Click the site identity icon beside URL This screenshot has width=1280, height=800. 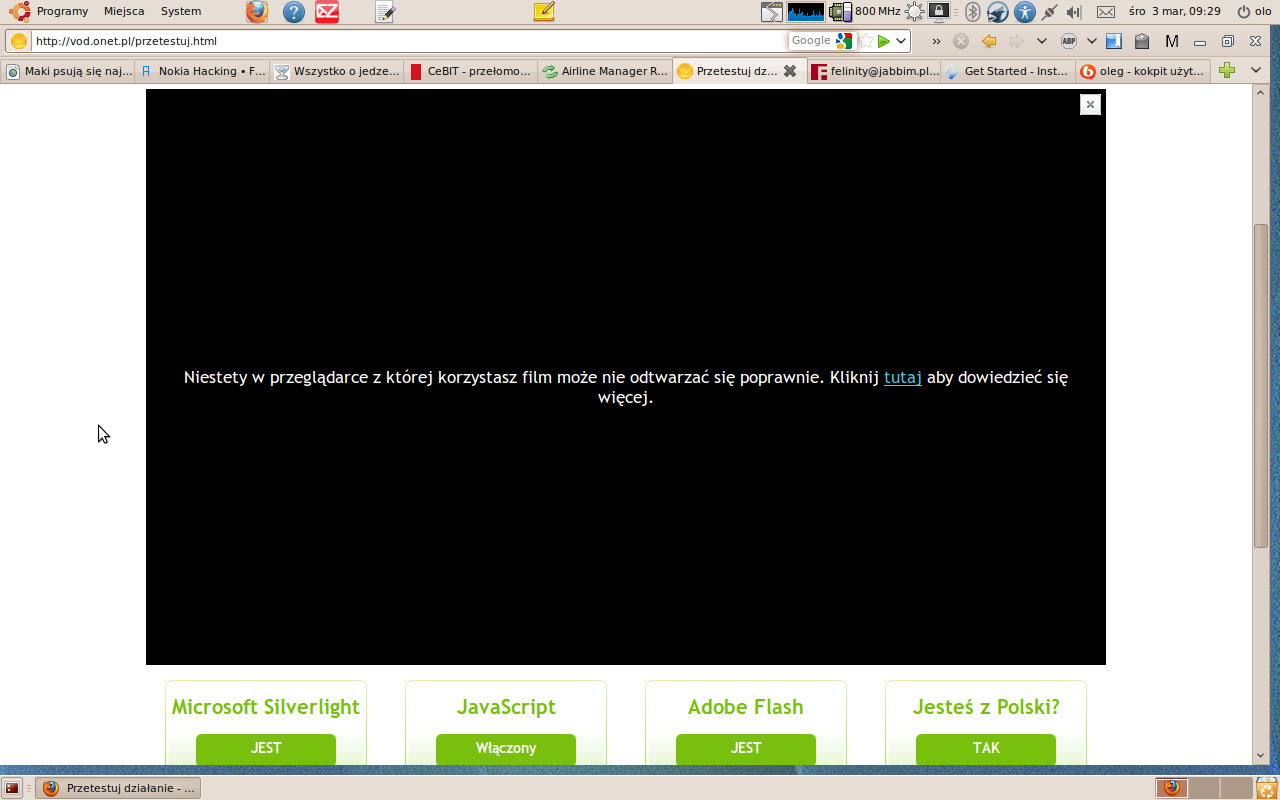point(19,41)
